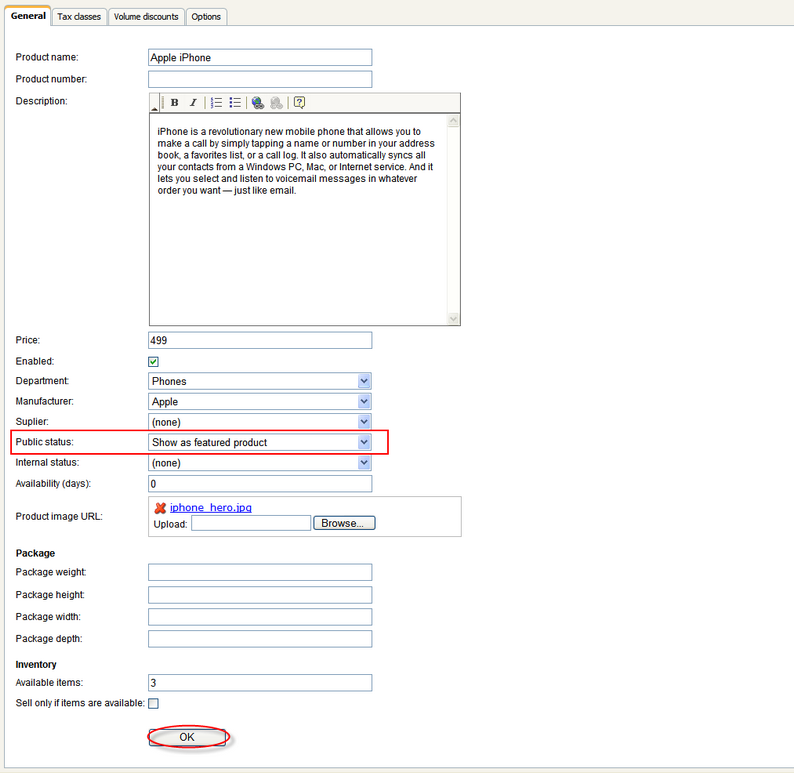Toggle bold formatting in description editor
This screenshot has width=794, height=773.
tap(175, 103)
